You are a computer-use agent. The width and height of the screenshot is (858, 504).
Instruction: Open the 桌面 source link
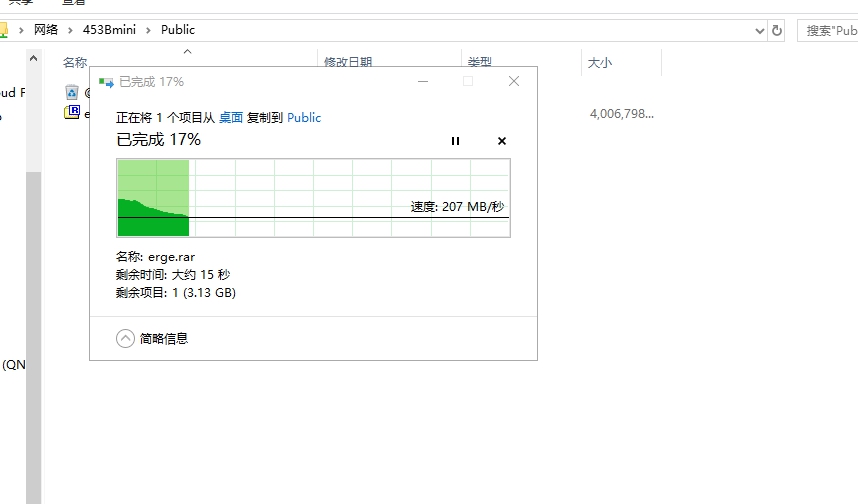tap(231, 118)
